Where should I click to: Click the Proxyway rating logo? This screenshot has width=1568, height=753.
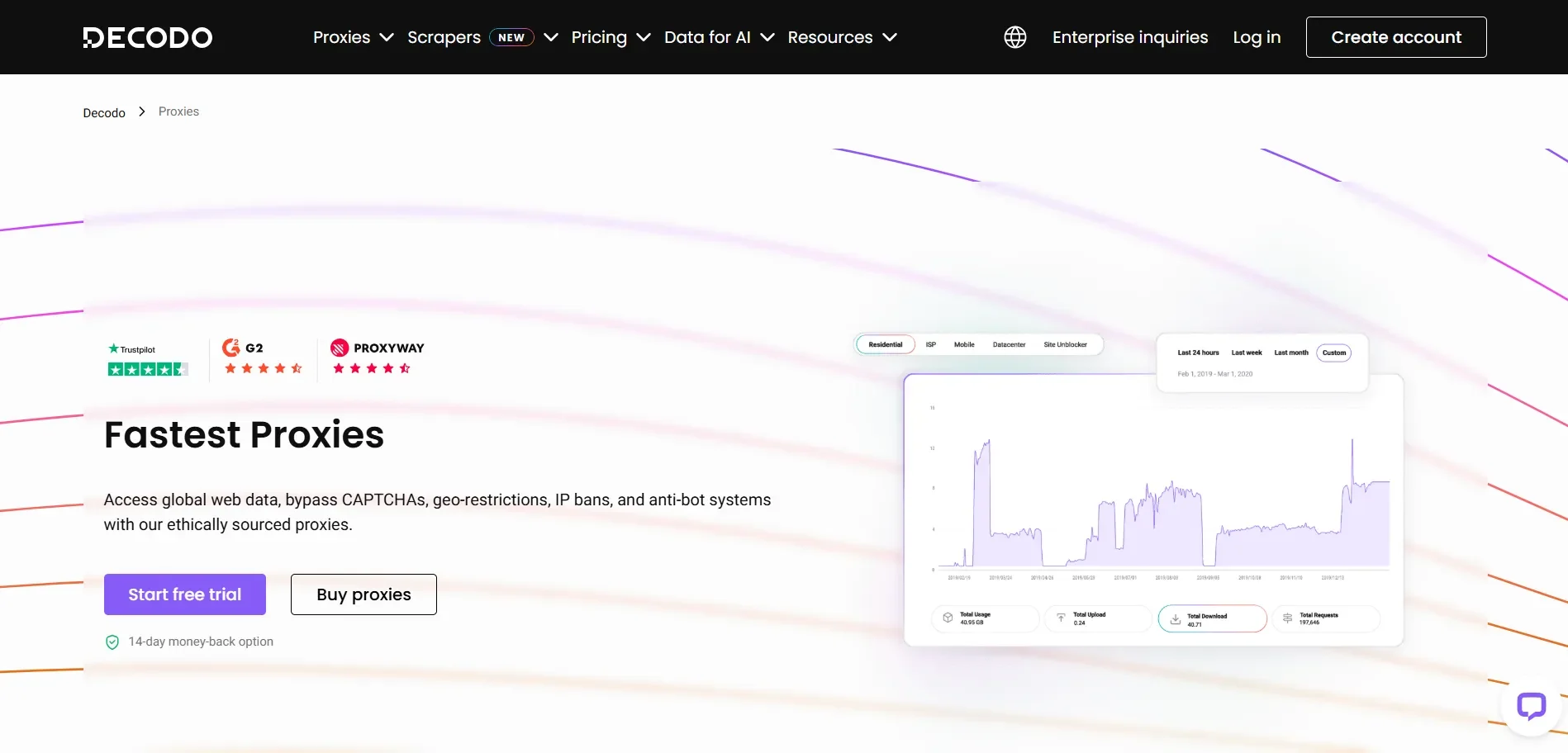coord(378,348)
